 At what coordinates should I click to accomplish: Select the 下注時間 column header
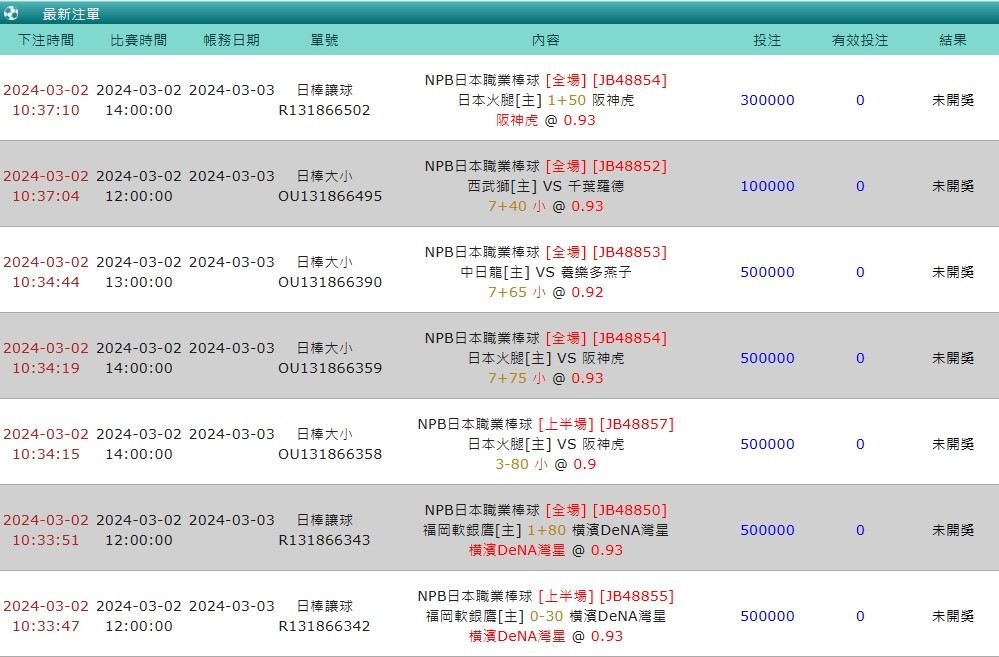[46, 40]
